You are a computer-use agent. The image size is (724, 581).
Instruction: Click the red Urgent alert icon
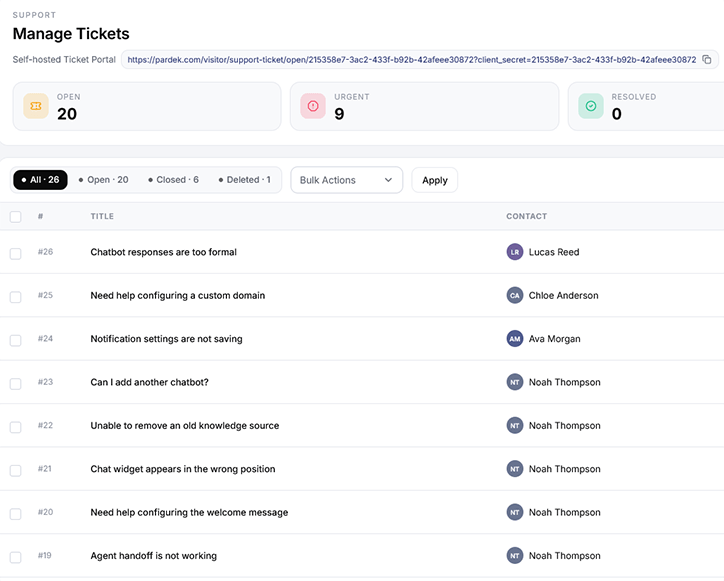tap(313, 106)
